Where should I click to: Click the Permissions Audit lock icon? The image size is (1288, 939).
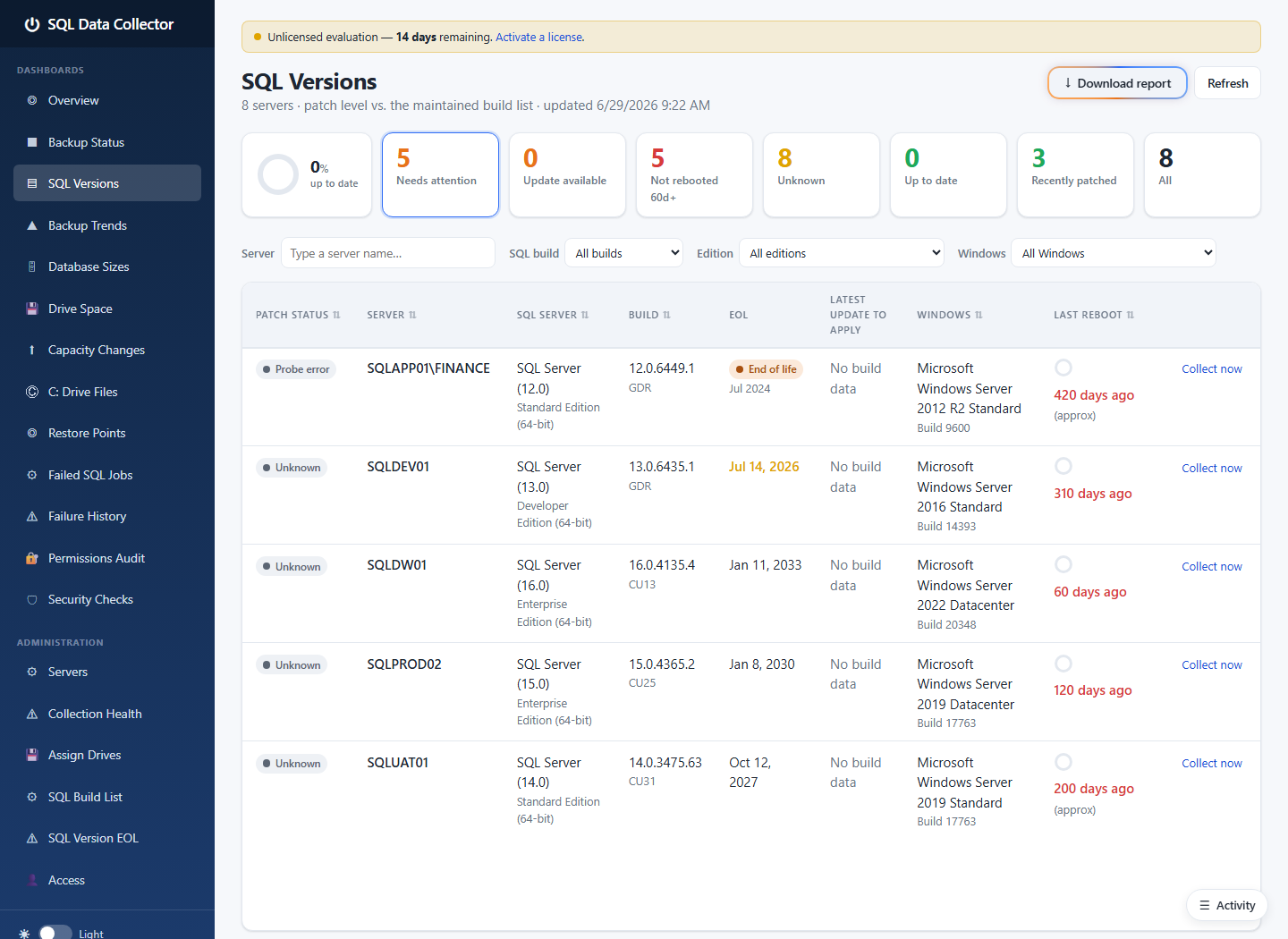click(32, 558)
